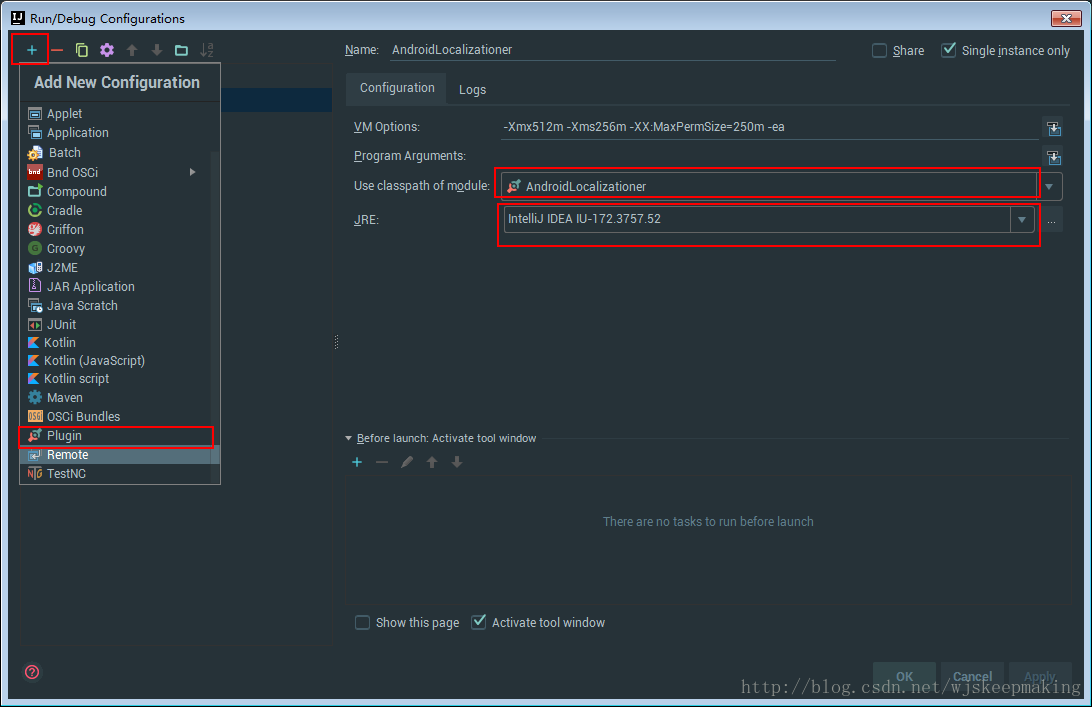Viewport: 1092px width, 707px height.
Task: Click the OK button
Action: coord(904,676)
